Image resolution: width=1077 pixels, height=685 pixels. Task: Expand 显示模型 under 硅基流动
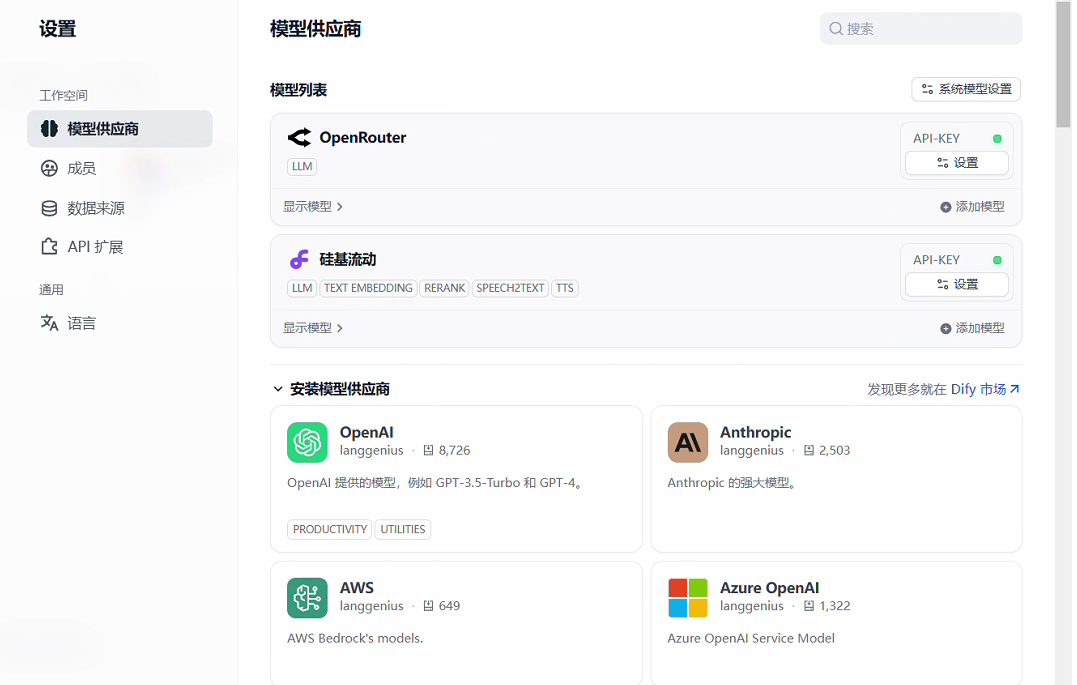(313, 328)
